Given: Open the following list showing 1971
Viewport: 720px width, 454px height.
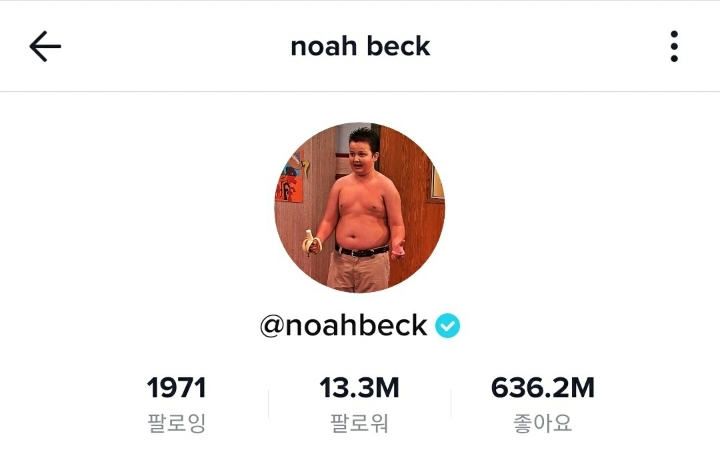Looking at the screenshot, I should [x=176, y=387].
